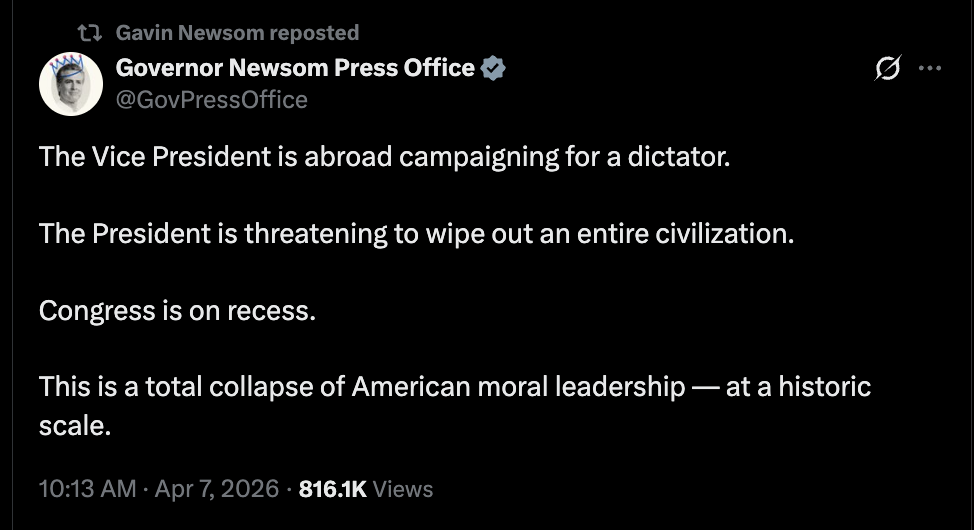The image size is (974, 530).
Task: Open the @GovPressOffice handle
Action: (x=212, y=99)
